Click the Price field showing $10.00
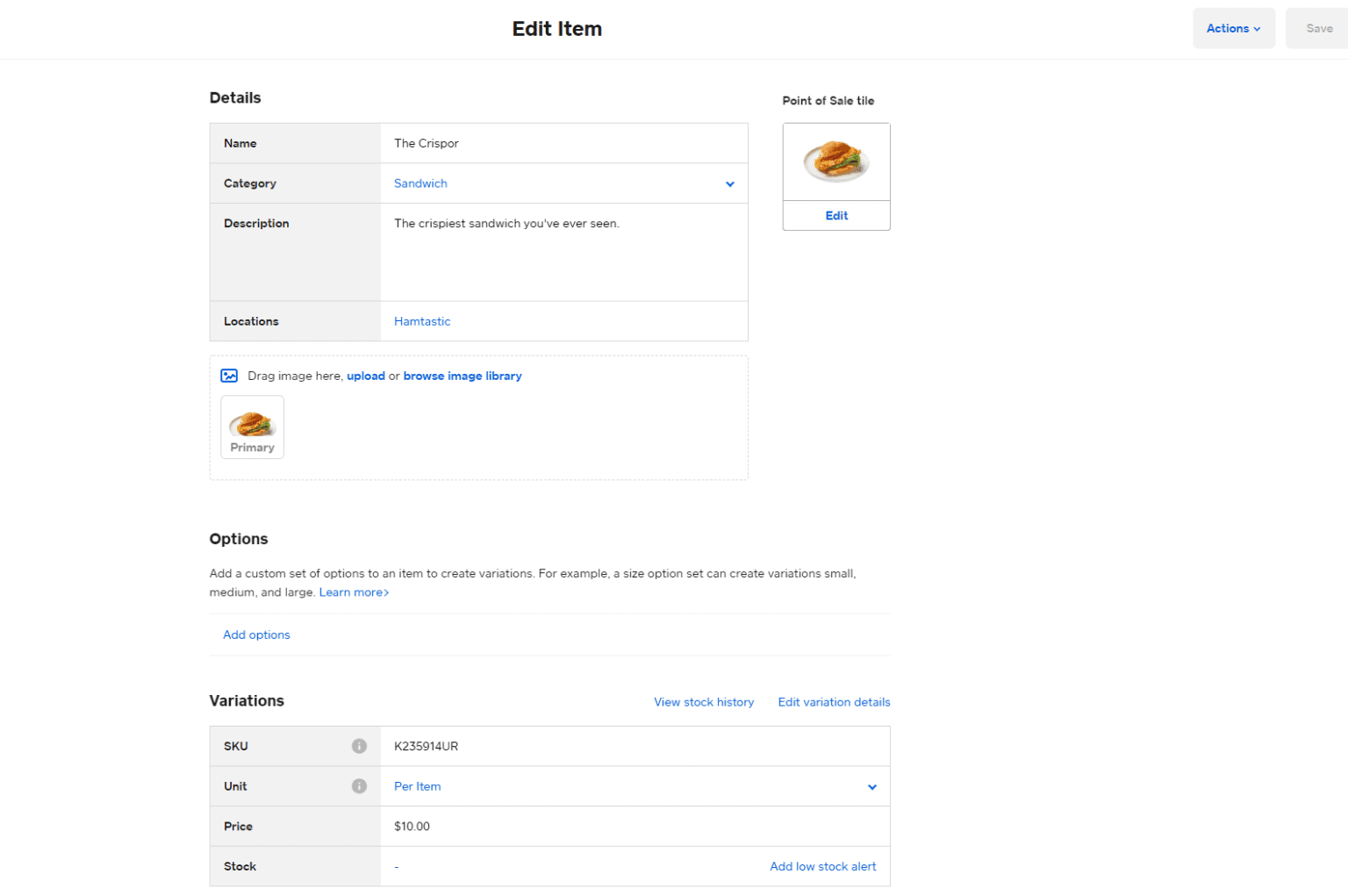The width and height of the screenshot is (1348, 896). (x=635, y=826)
